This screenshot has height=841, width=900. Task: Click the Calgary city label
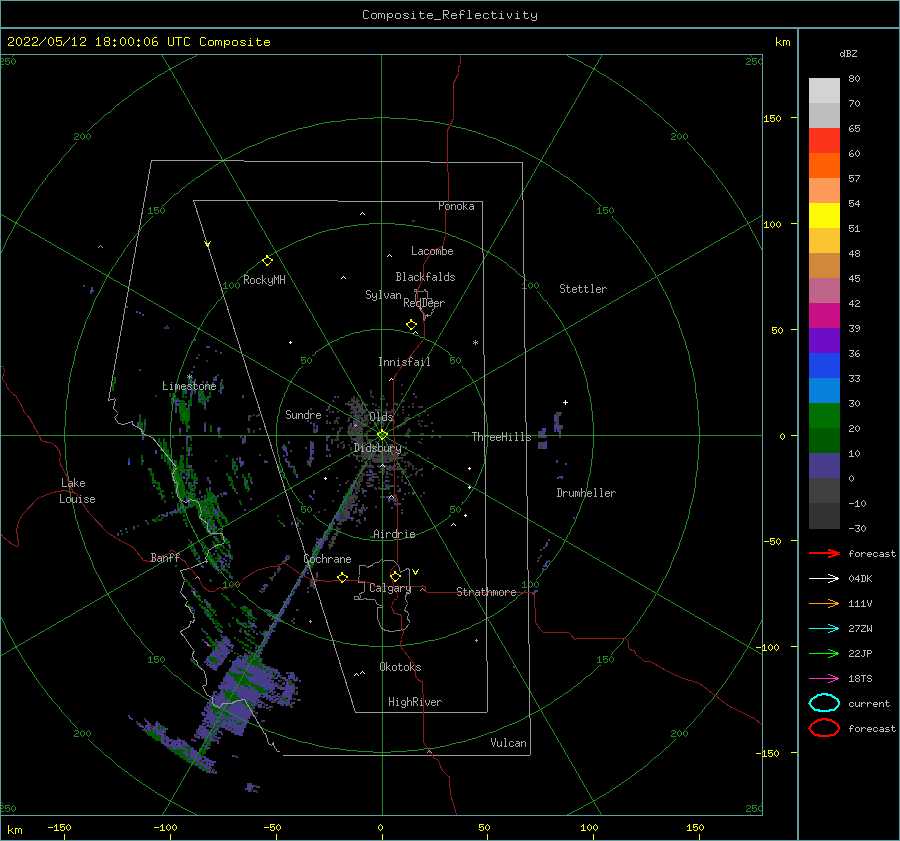tap(390, 588)
